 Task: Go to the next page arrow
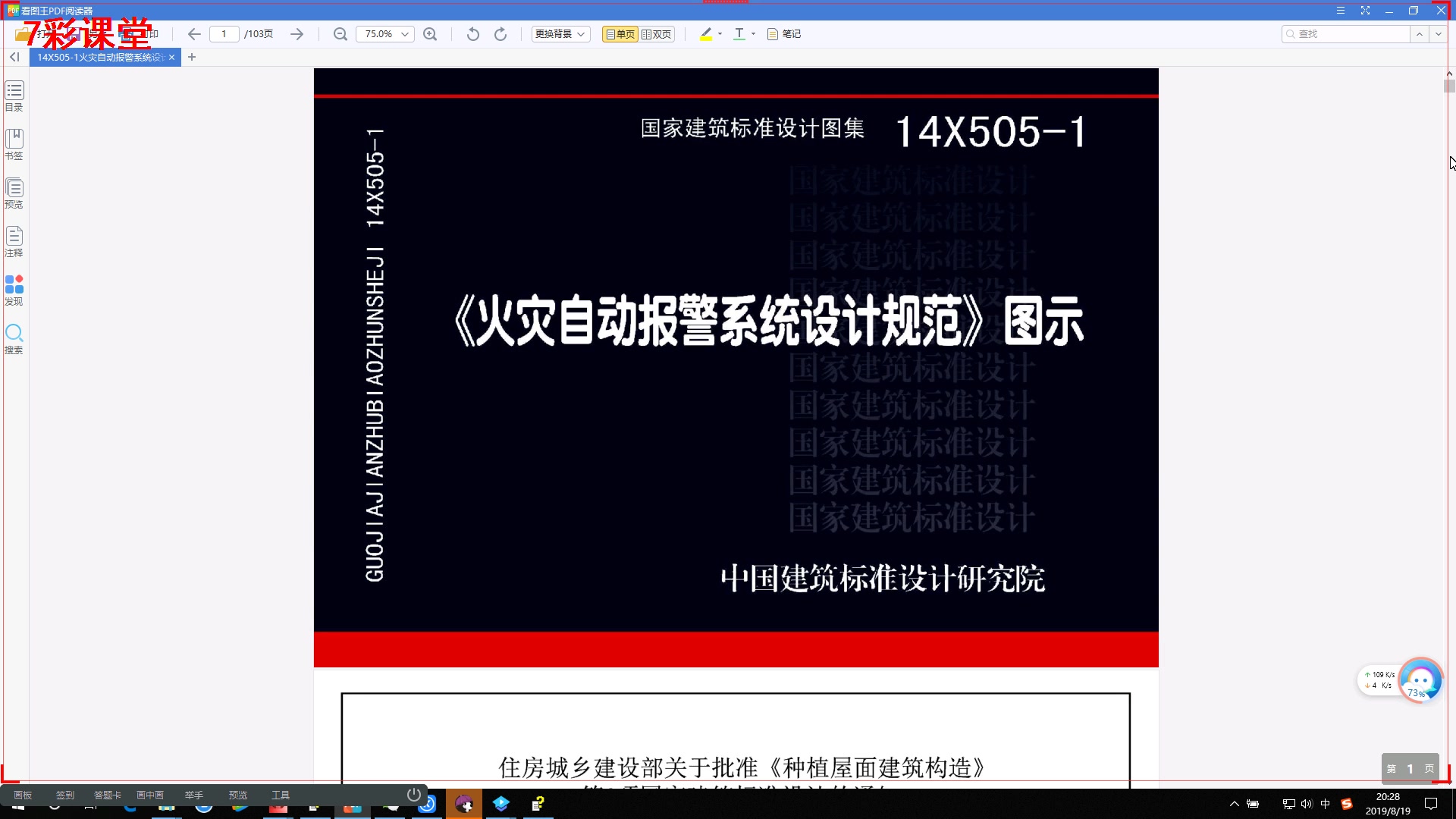(x=297, y=34)
